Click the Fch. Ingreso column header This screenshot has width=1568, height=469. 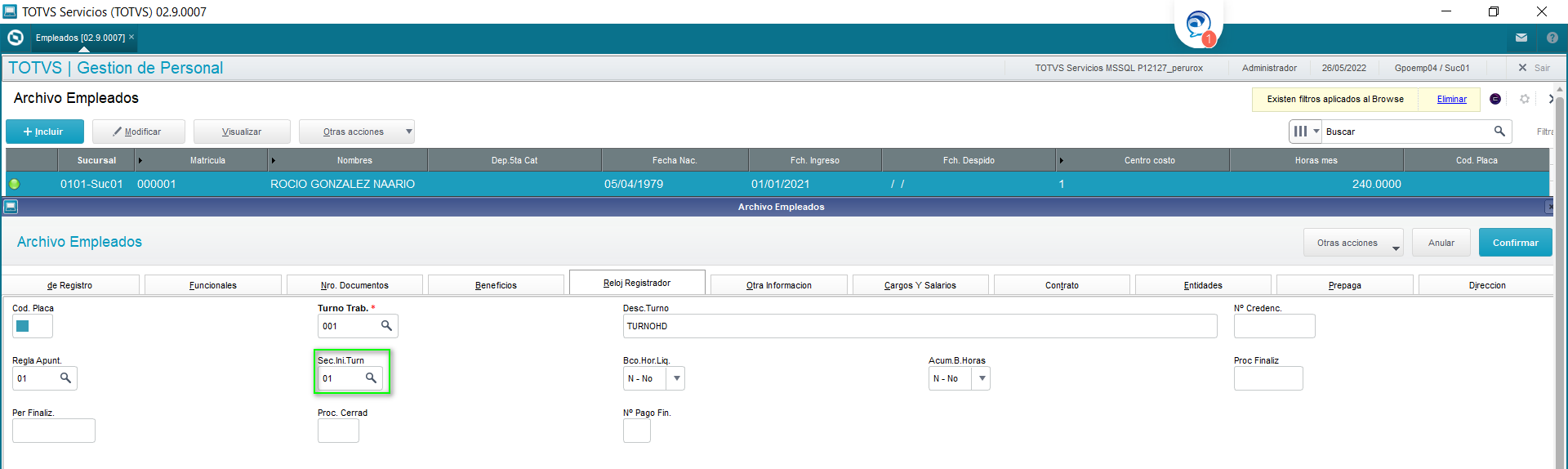click(x=814, y=160)
